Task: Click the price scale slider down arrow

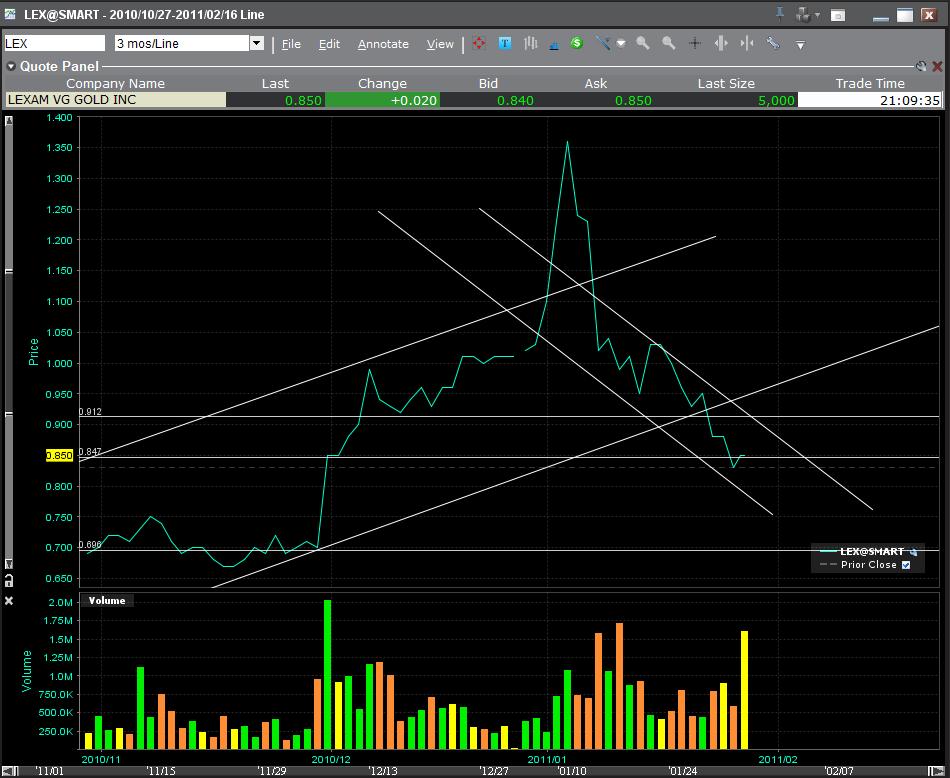Action: [x=9, y=564]
